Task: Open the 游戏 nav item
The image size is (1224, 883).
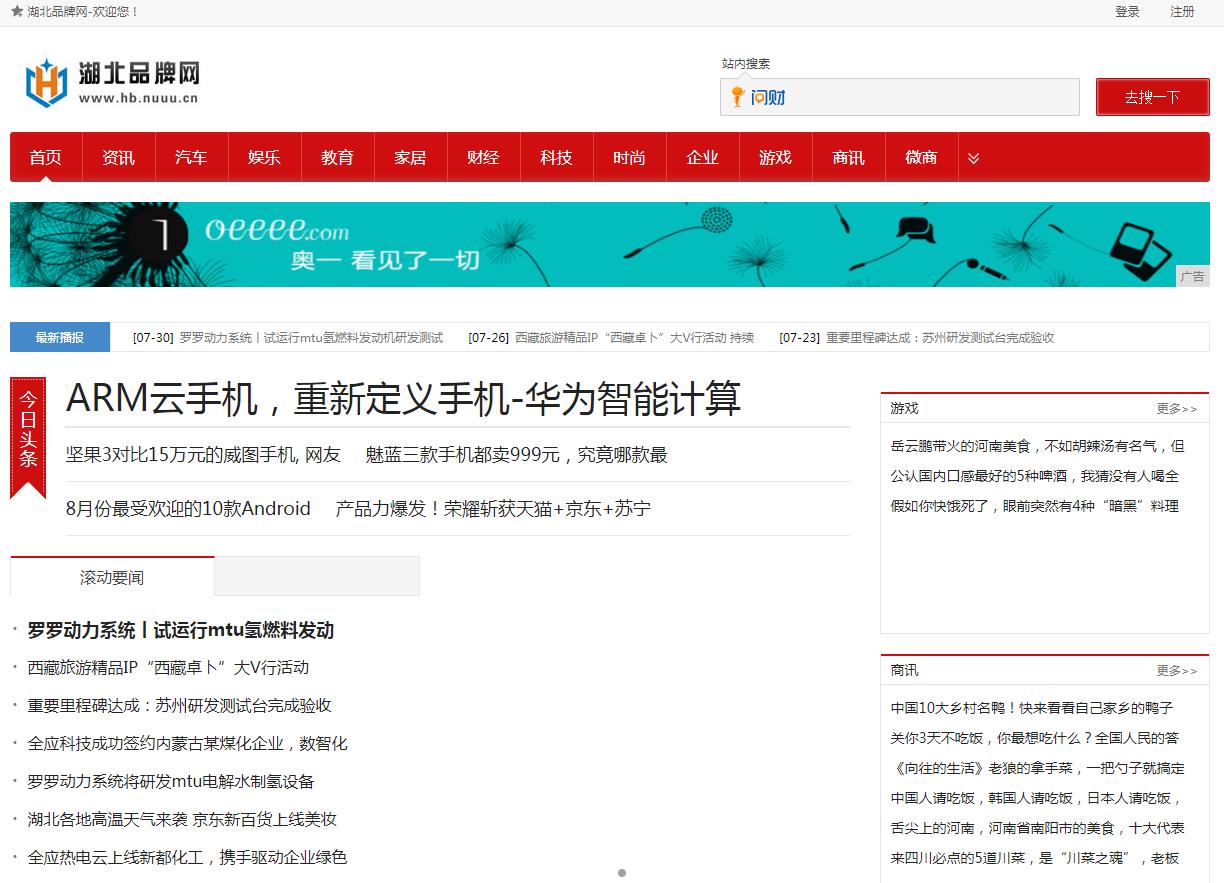Action: click(775, 158)
